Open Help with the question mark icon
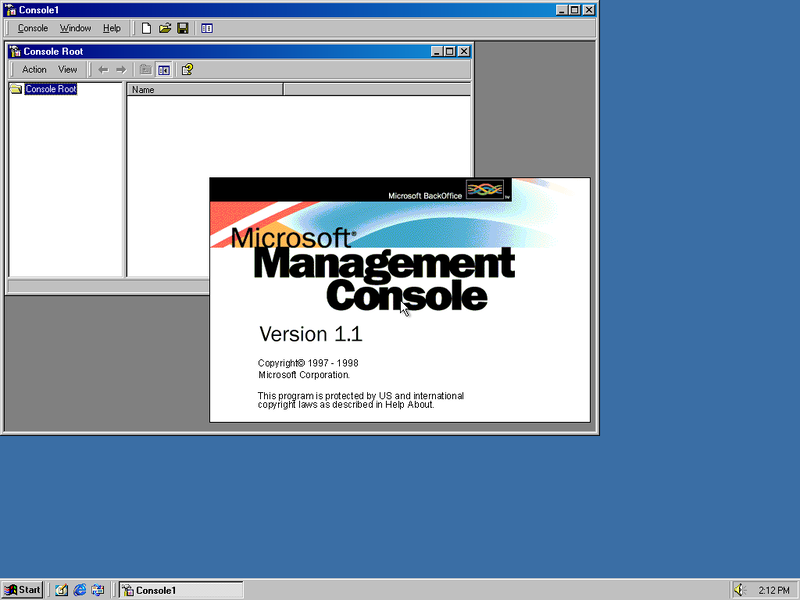The image size is (800, 600). point(186,69)
